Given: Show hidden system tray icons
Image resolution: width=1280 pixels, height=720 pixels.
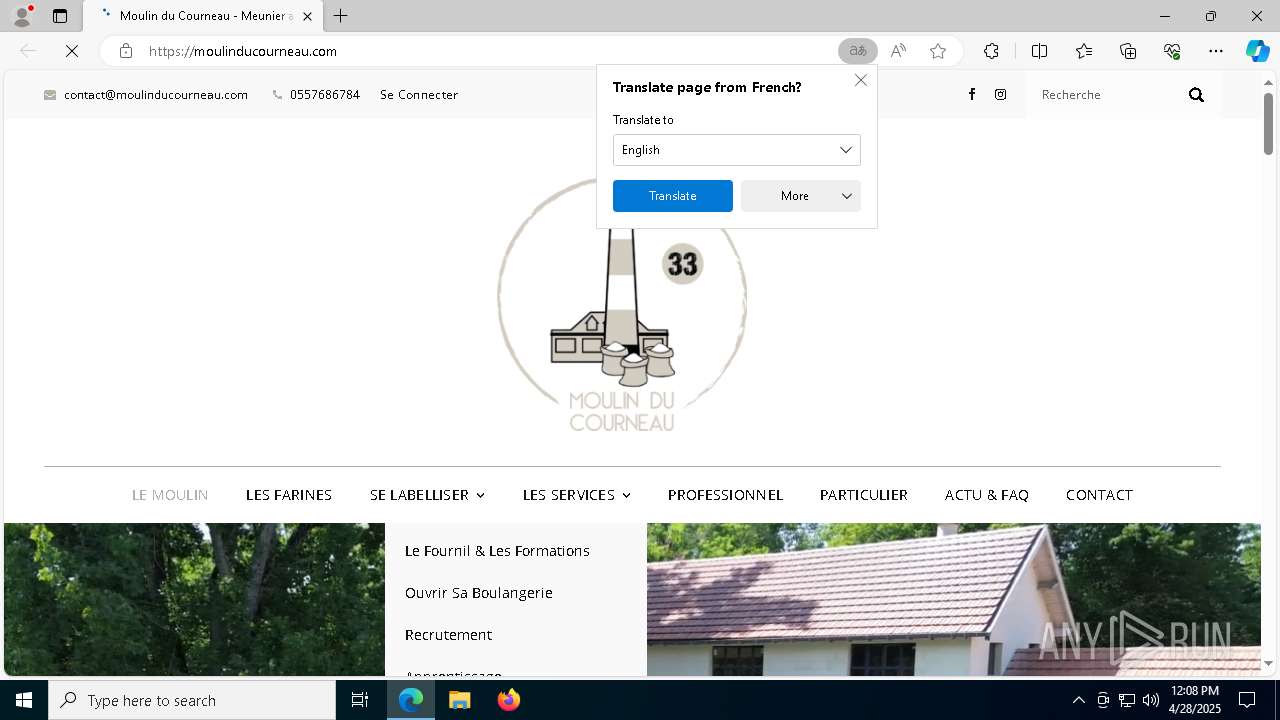Looking at the screenshot, I should 1078,700.
